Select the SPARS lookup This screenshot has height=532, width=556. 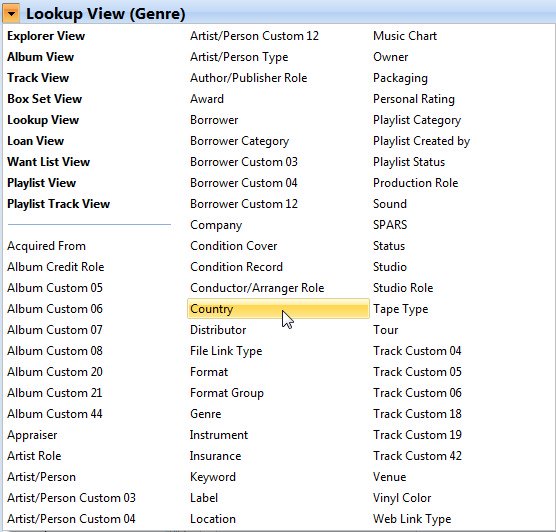click(x=390, y=225)
